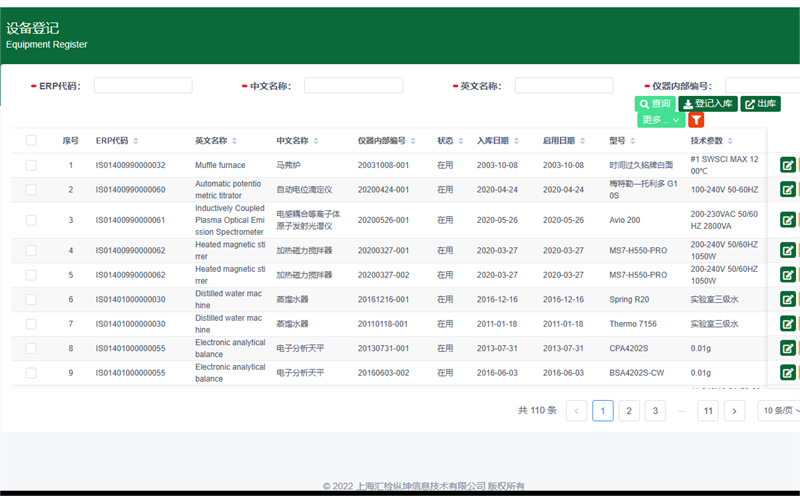
Task: Click the pagination ellipsis to jump pages
Action: [x=682, y=411]
